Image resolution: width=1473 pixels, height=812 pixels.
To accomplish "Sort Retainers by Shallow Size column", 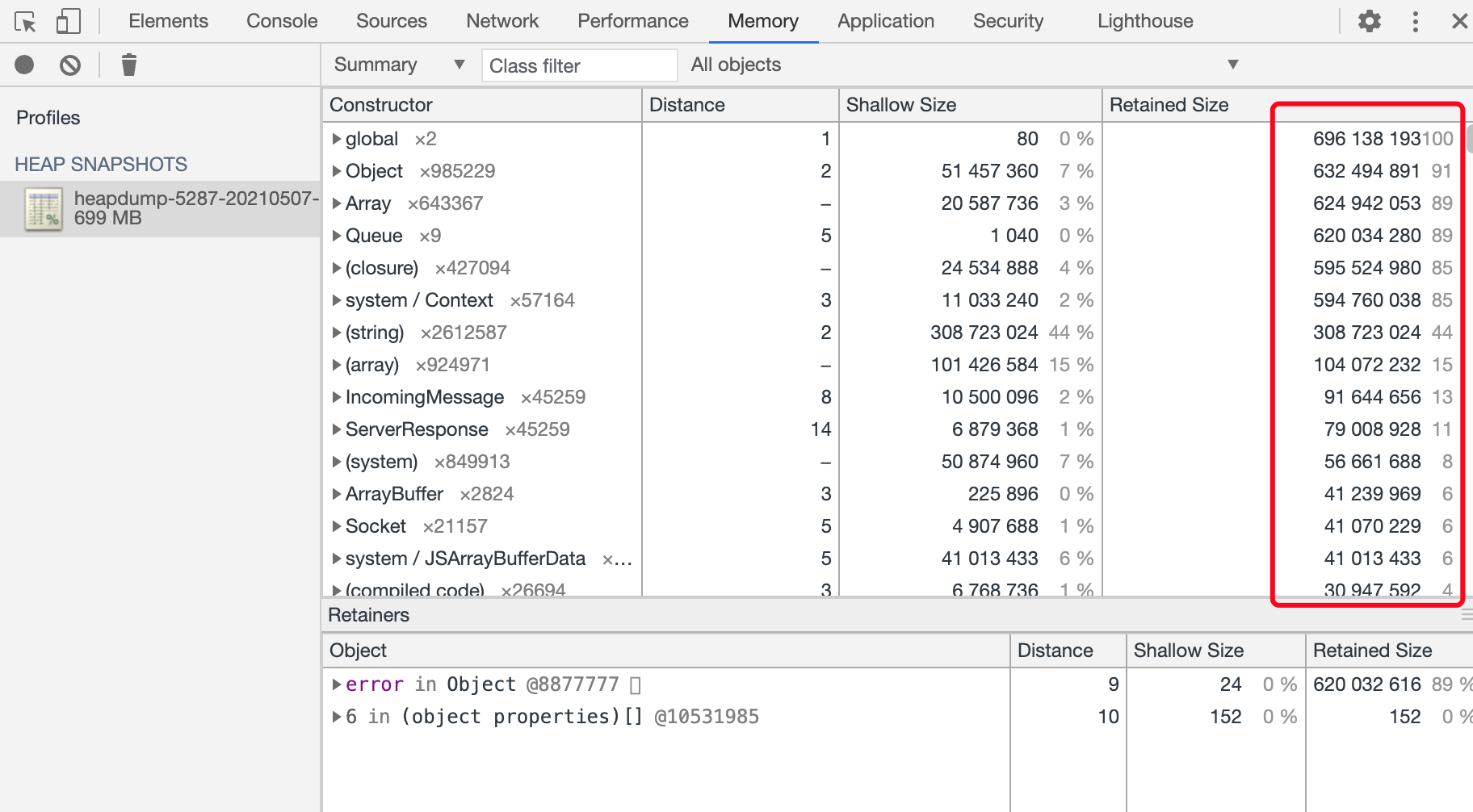I will pos(1215,651).
